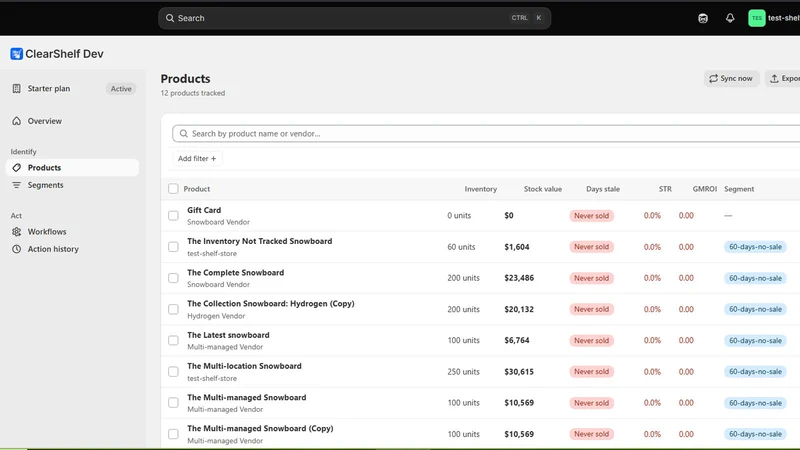The image size is (800, 450).
Task: Click the 250 units inventory value
Action: 463,371
